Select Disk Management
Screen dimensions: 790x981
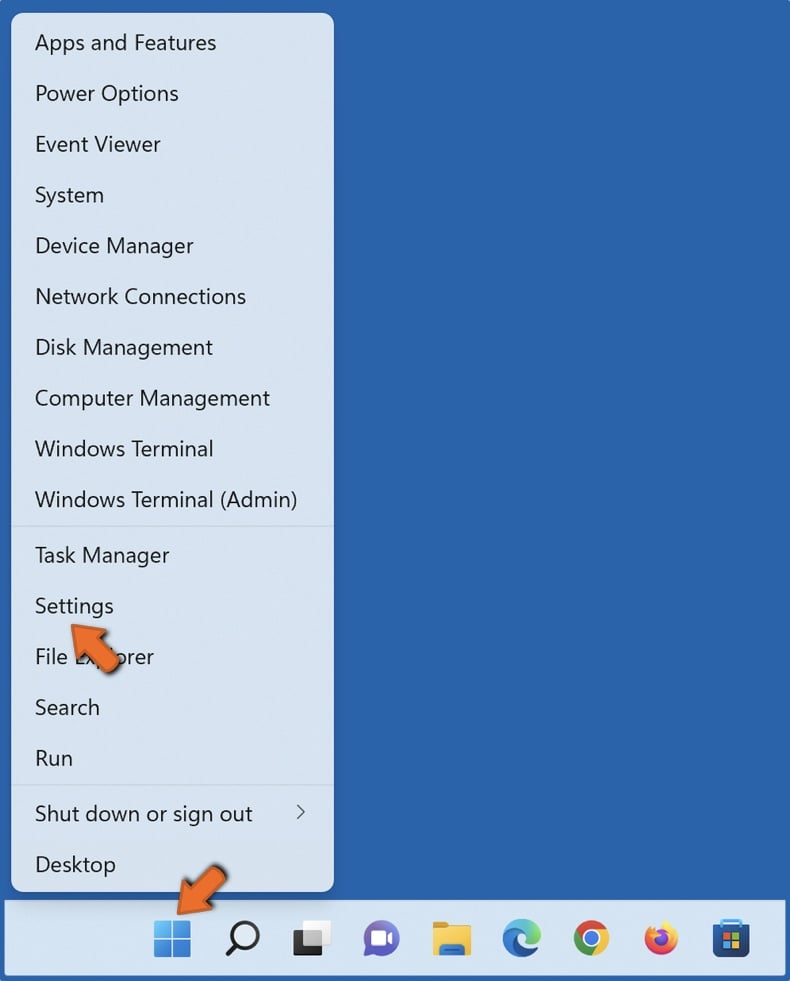[x=123, y=347]
